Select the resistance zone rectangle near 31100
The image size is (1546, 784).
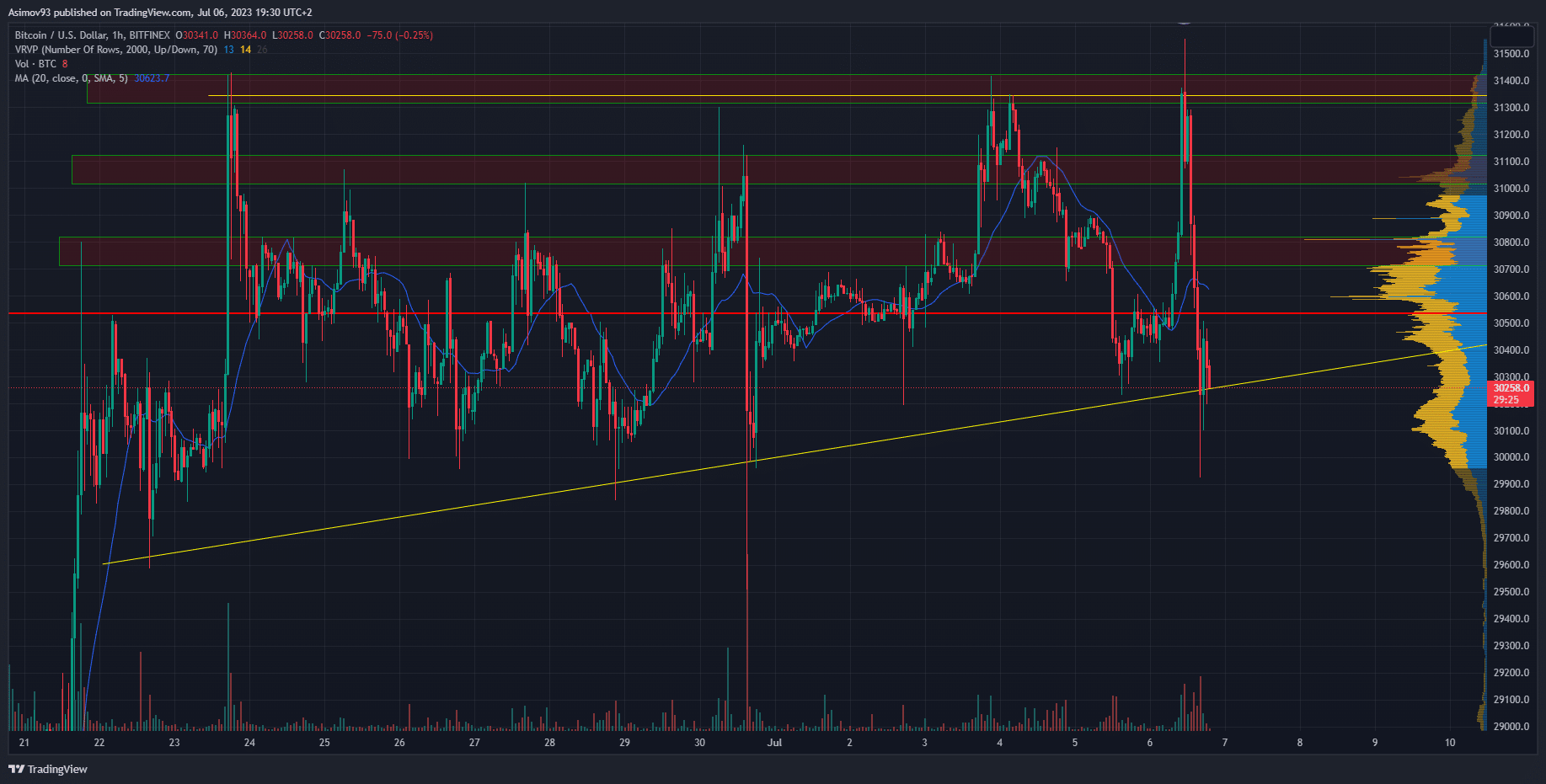pyautogui.click(x=778, y=169)
